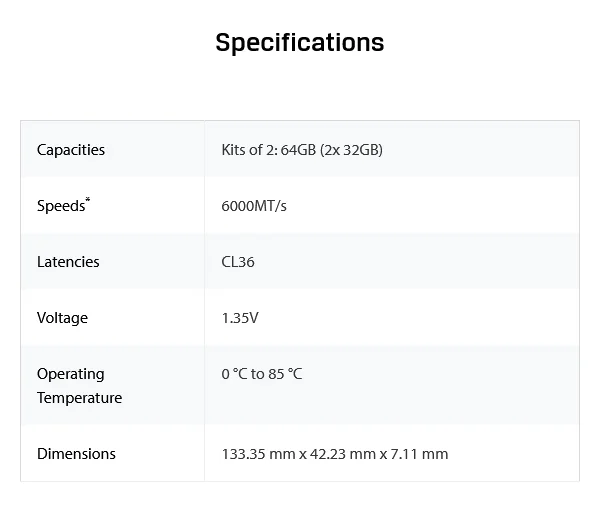Click the 1.35V voltage value
The width and height of the screenshot is (600, 505).
coord(240,318)
